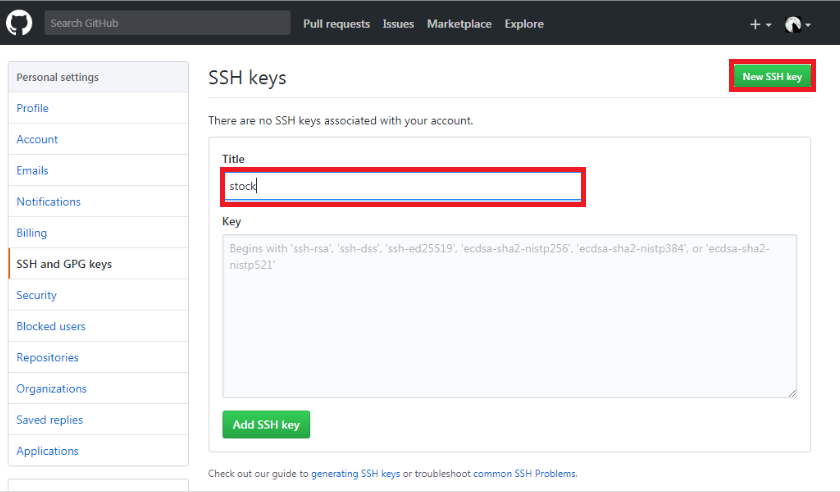Open the plus create-new dropdown
This screenshot has height=492, width=840.
coord(761,24)
